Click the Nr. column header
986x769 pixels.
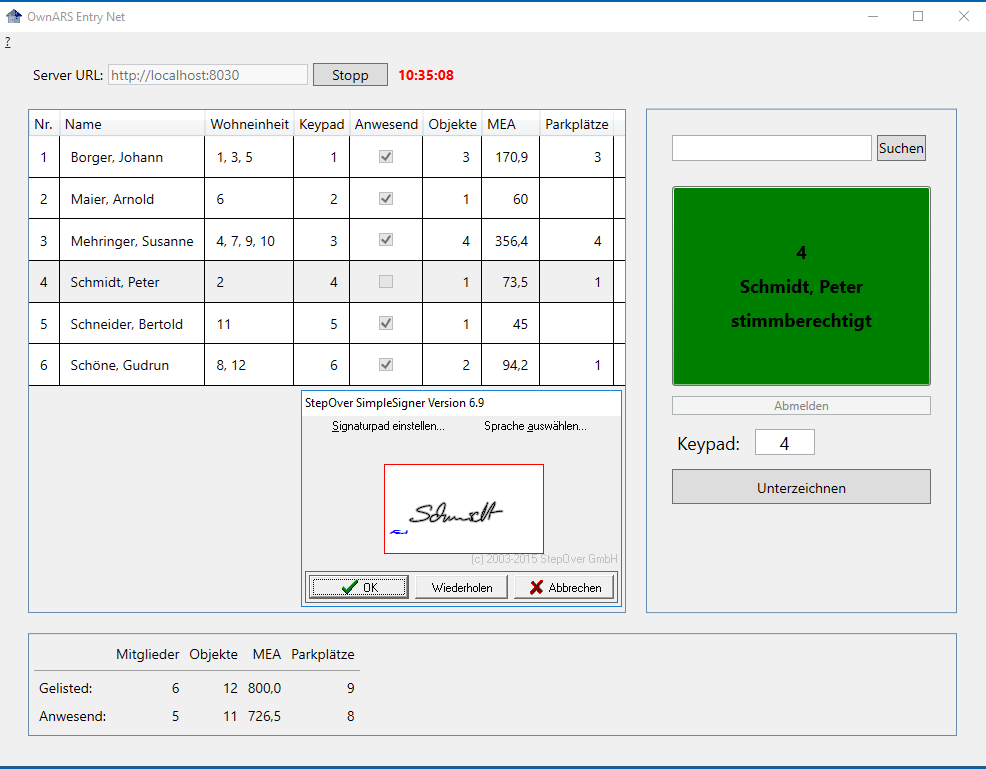tap(43, 124)
